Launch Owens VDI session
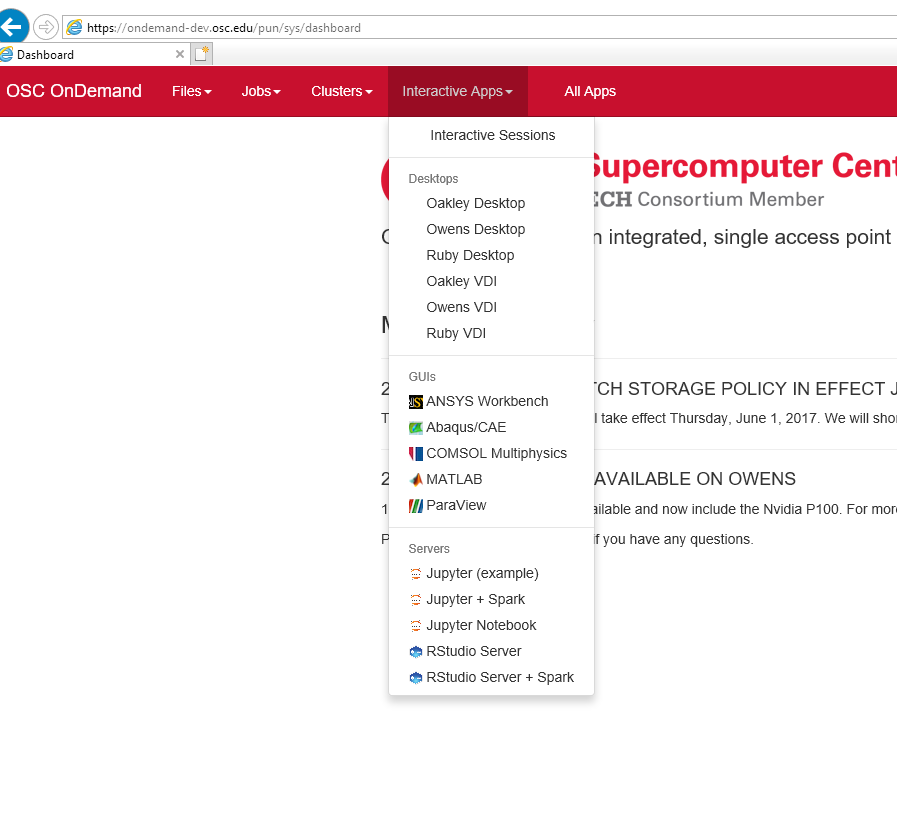 [461, 307]
